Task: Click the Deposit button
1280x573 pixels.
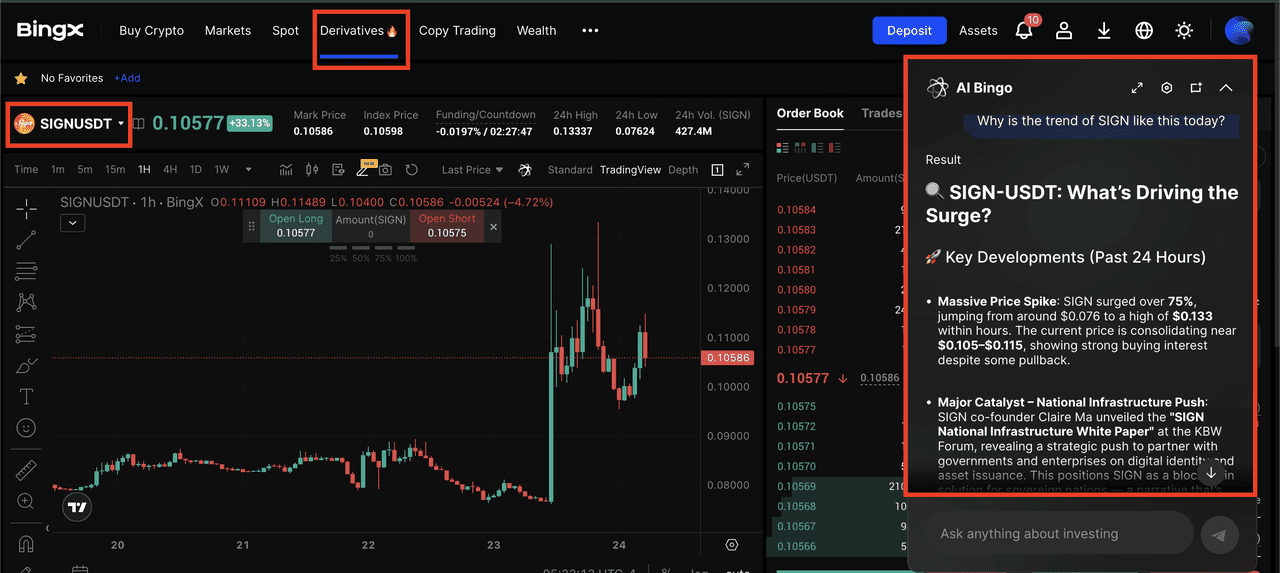Action: click(x=909, y=30)
